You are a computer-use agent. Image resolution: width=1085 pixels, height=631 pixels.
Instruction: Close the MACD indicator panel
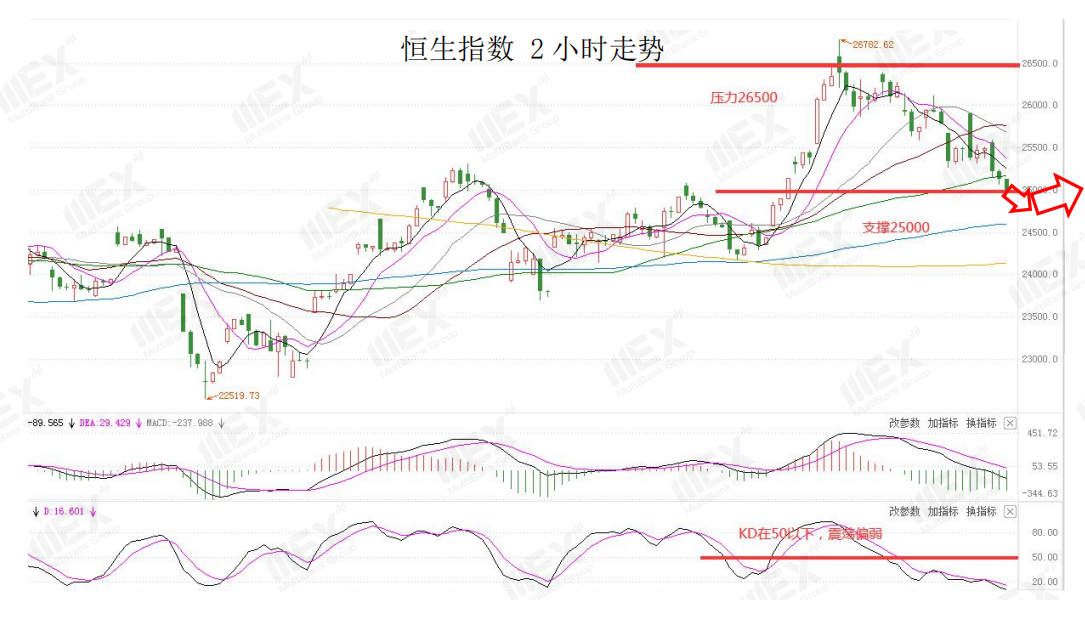point(1010,423)
